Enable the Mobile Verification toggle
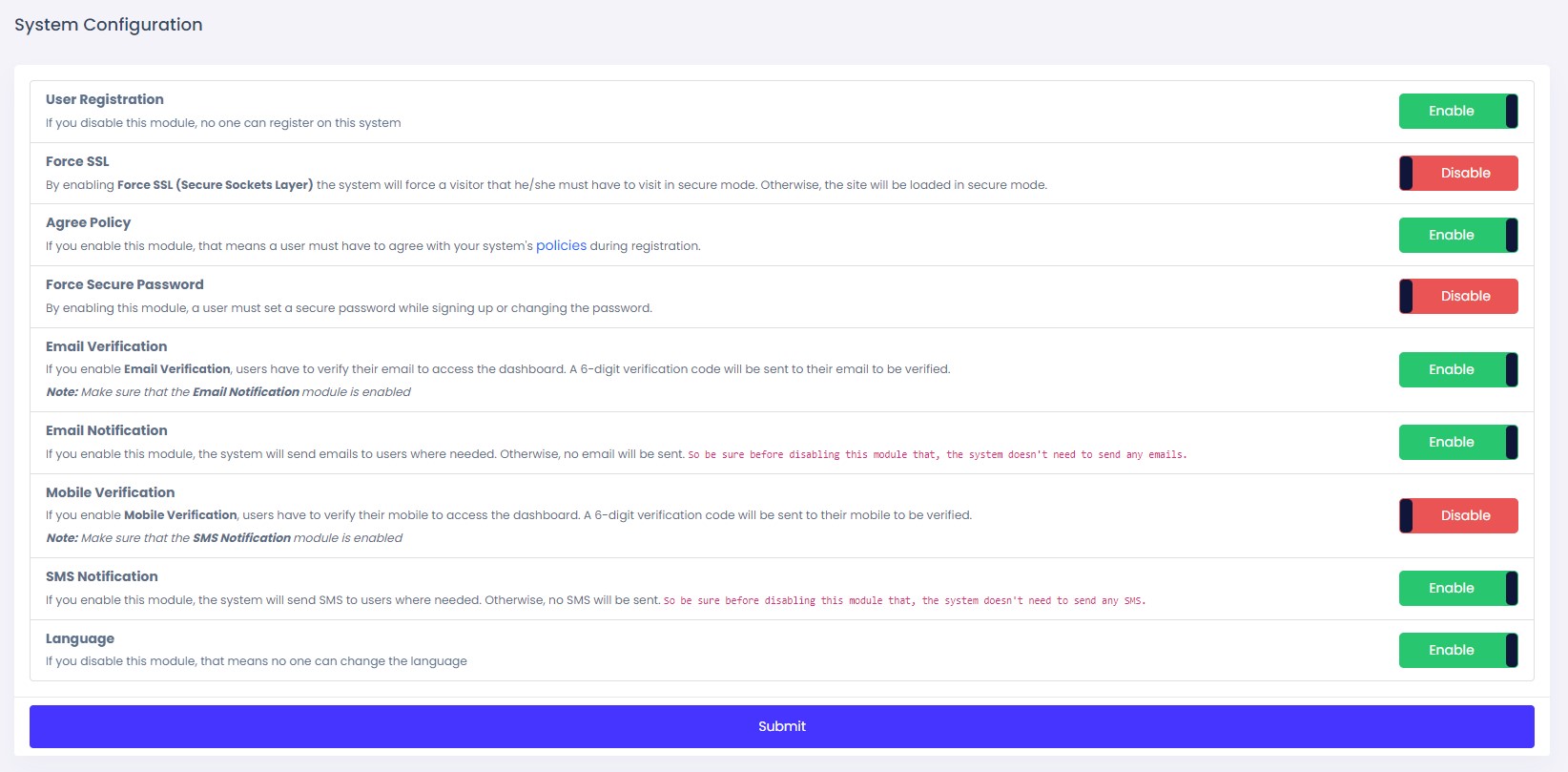1568x772 pixels. [x=1457, y=516]
